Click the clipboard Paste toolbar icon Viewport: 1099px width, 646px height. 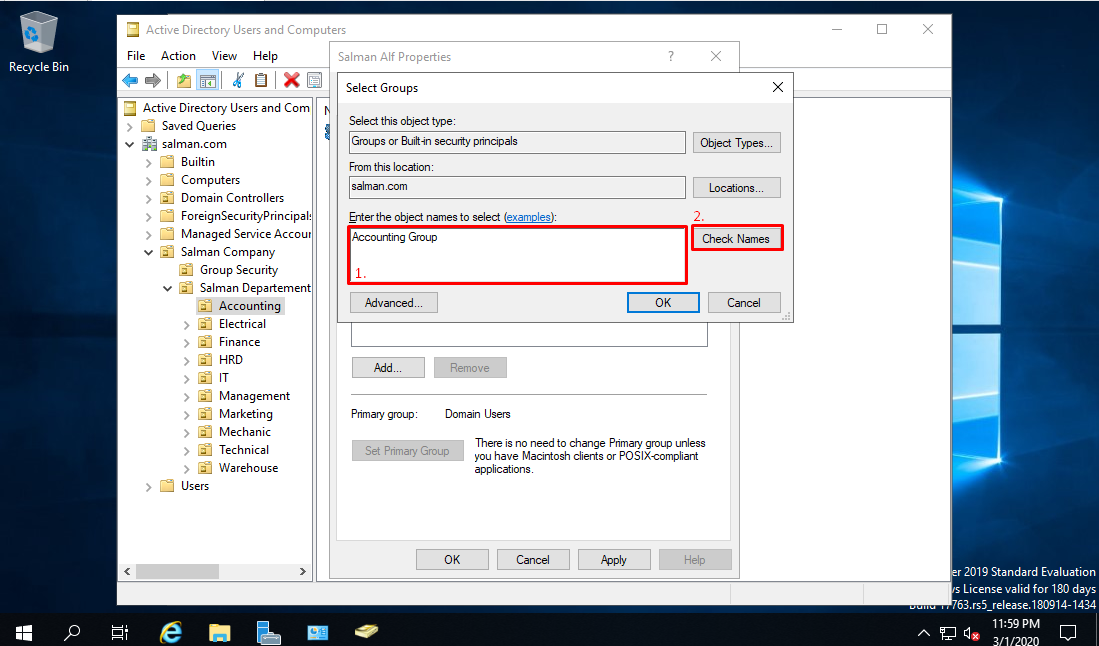click(x=261, y=81)
